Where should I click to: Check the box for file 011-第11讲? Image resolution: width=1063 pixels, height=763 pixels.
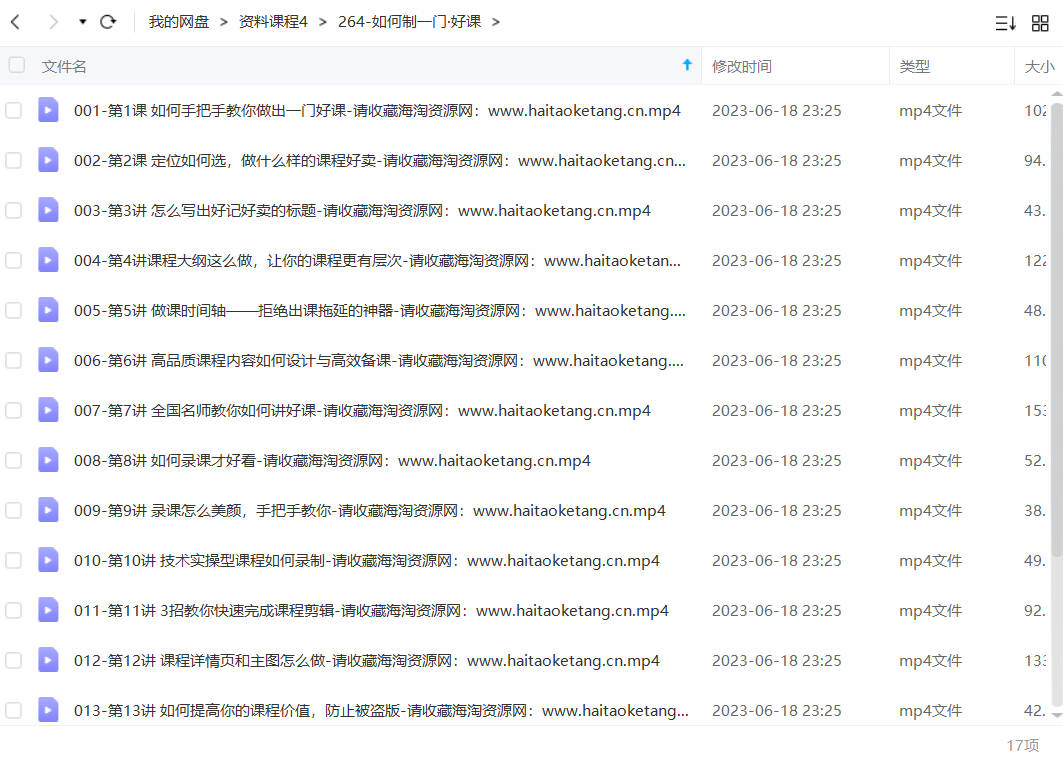coord(14,610)
